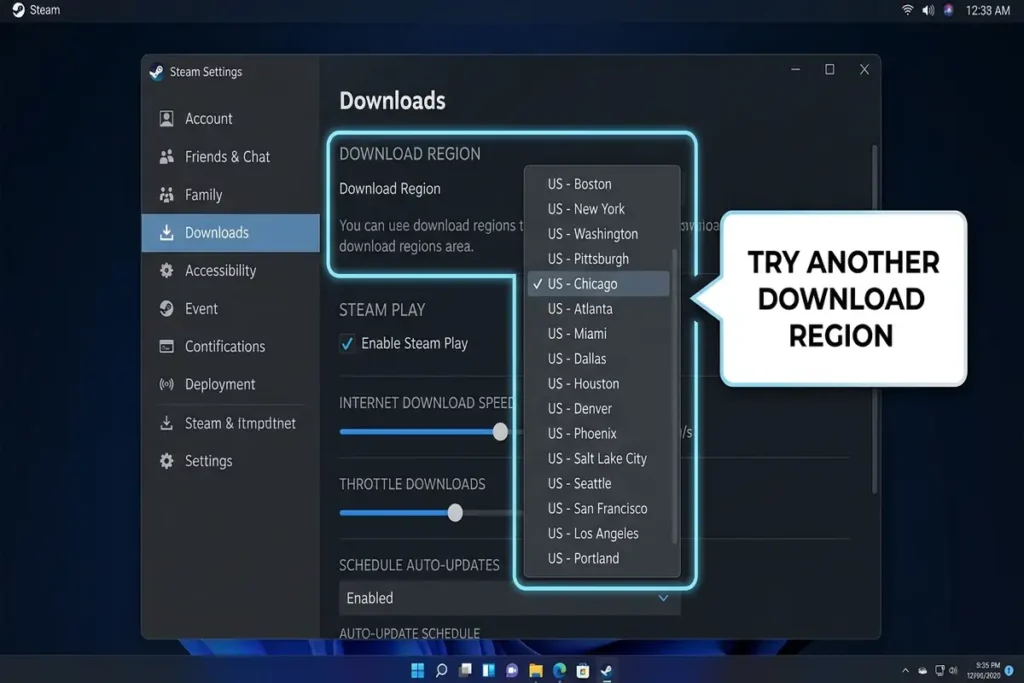The height and width of the screenshot is (683, 1024).
Task: Open the Windows Start button
Action: (417, 671)
